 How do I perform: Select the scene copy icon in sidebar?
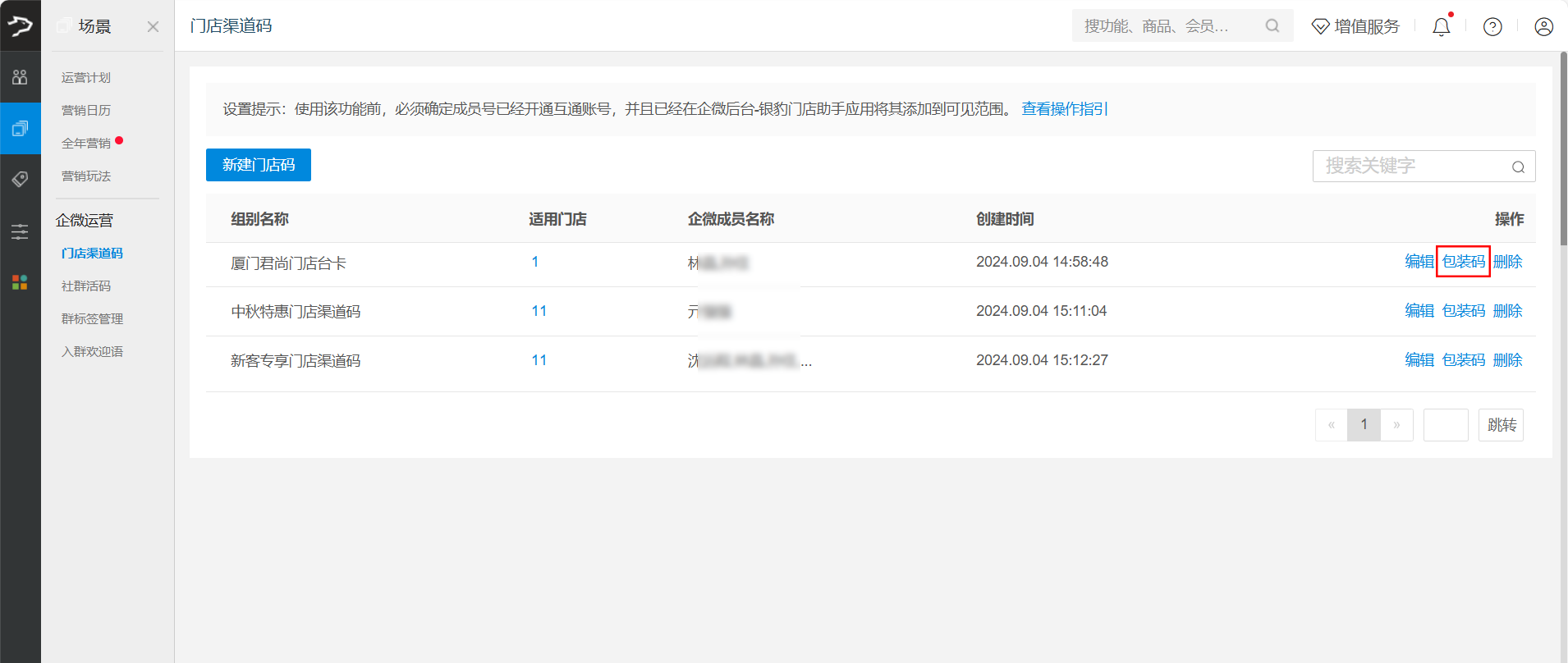[20, 129]
